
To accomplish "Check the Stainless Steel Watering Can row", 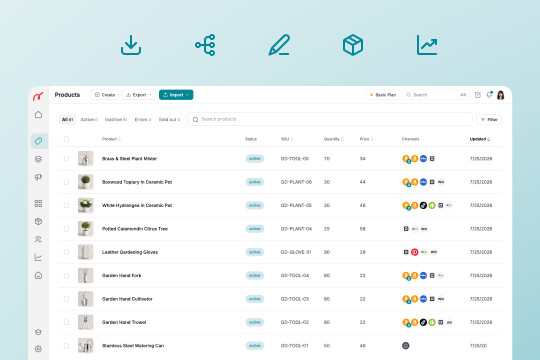I will [x=66, y=346].
